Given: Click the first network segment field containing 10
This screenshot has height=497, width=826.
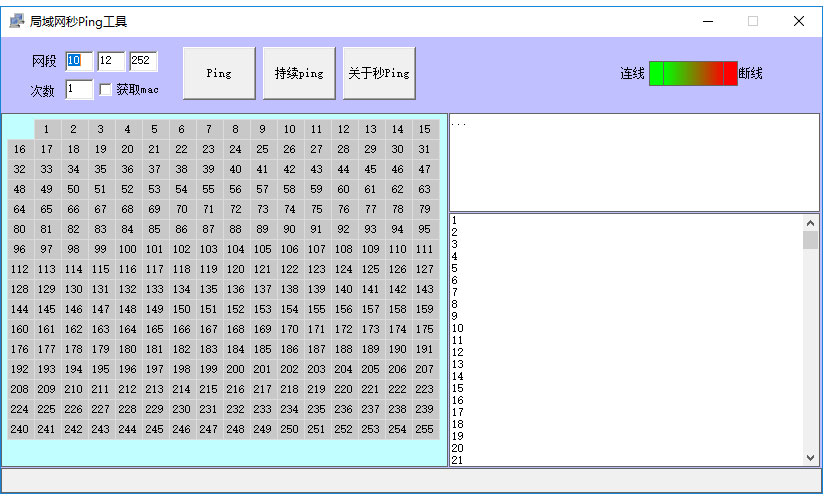Looking at the screenshot, I should point(79,61).
